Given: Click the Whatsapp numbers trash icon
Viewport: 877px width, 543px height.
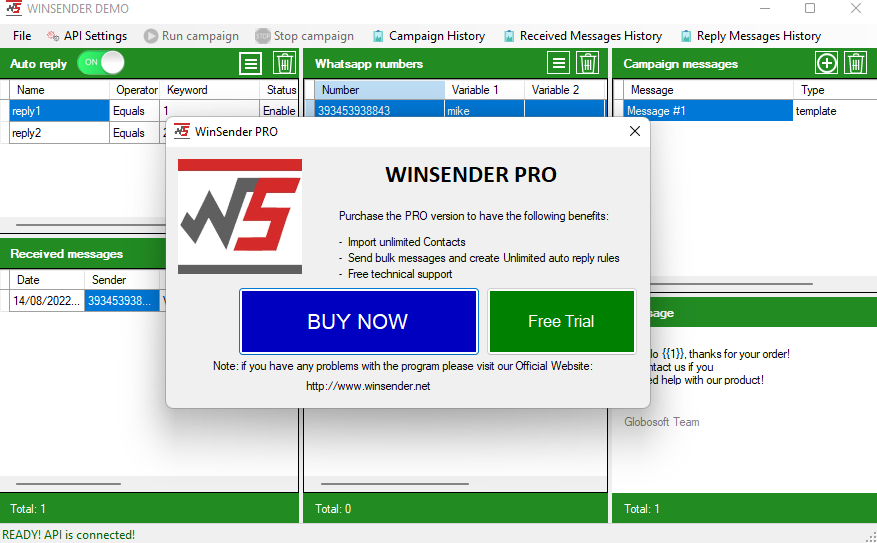Looking at the screenshot, I should point(587,63).
